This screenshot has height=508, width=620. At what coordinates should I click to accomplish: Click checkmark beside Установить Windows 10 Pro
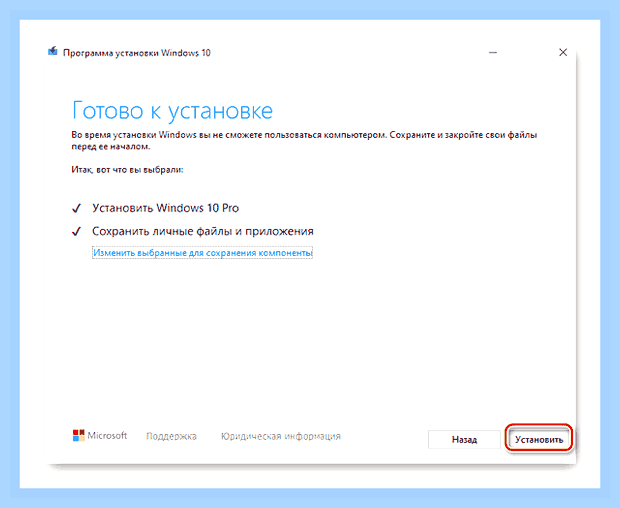76,208
